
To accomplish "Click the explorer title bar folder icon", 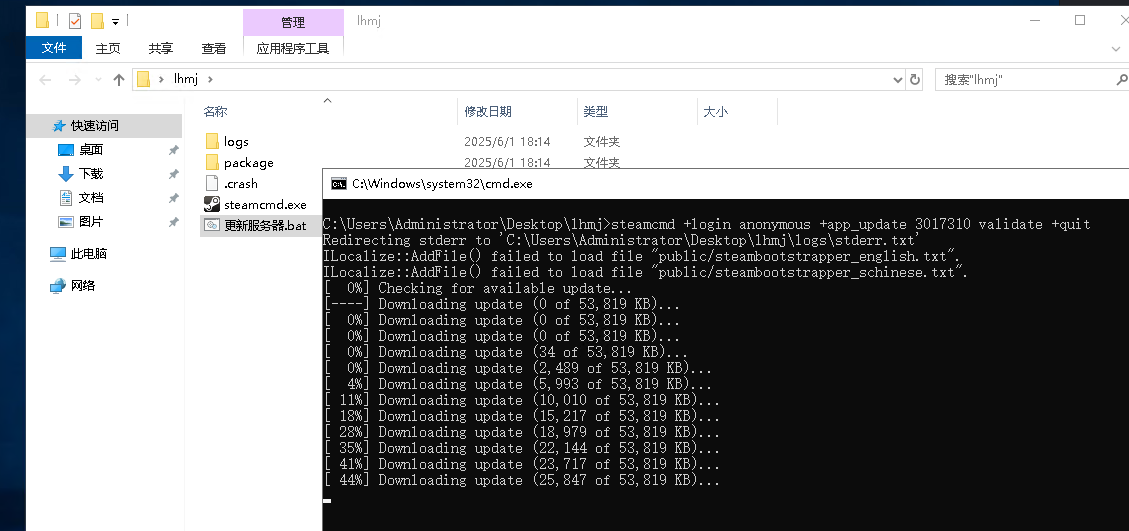I will 42,20.
